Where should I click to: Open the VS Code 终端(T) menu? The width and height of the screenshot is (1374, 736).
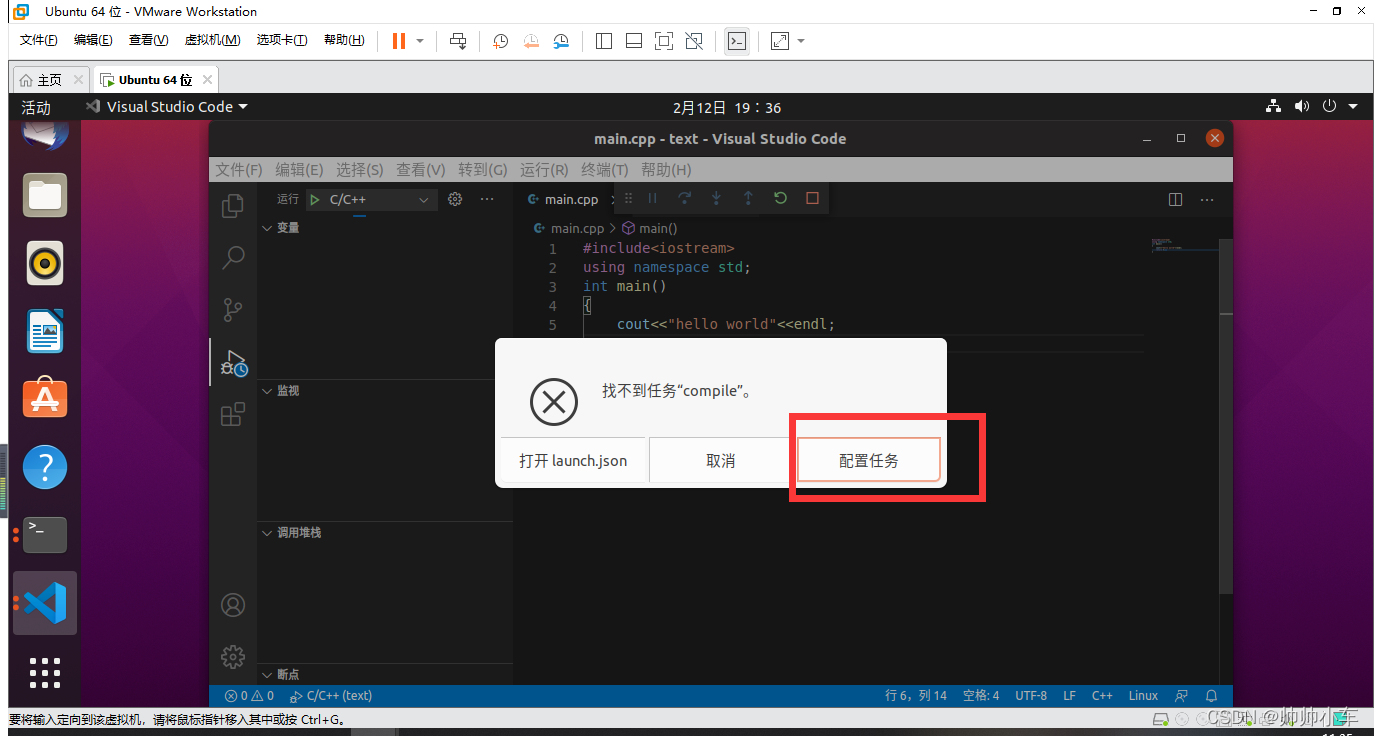(605, 169)
